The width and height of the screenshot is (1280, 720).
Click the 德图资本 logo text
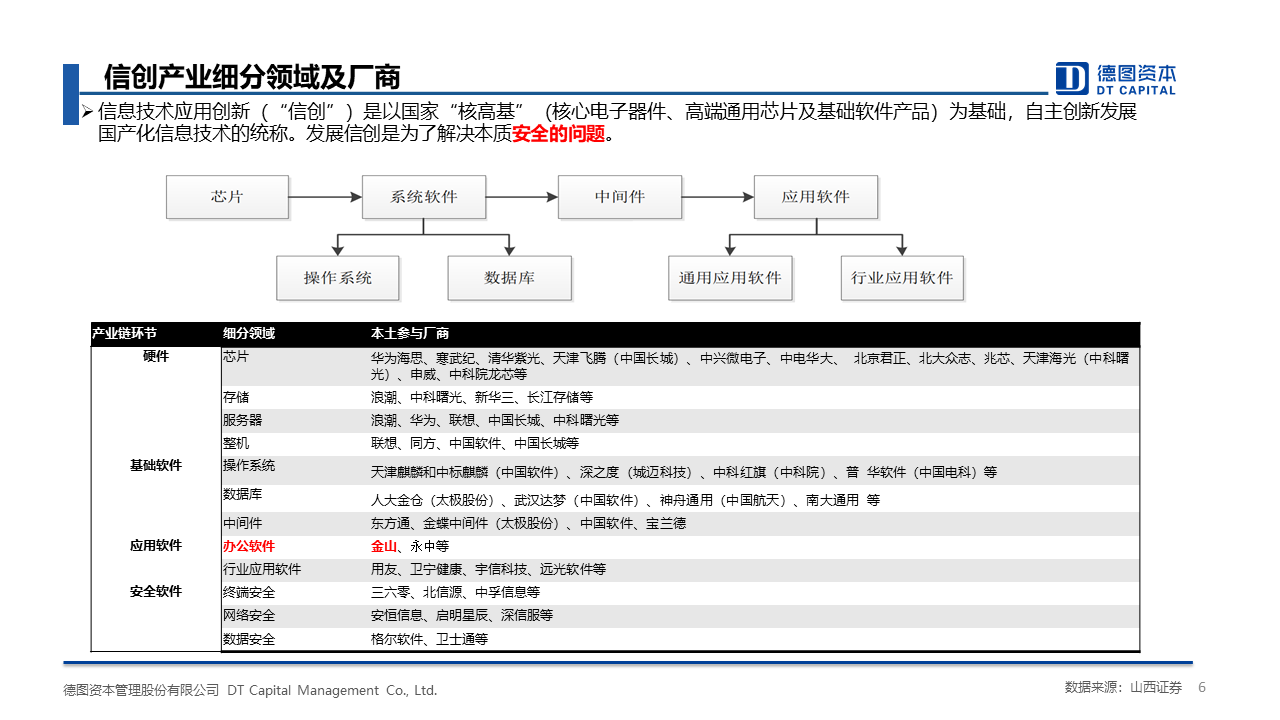pos(1136,73)
